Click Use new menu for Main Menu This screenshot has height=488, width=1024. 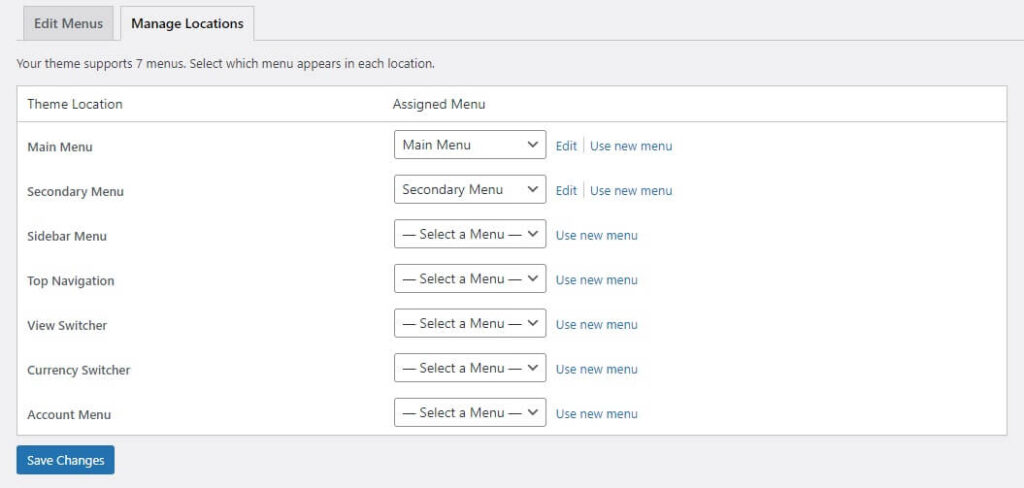pyautogui.click(x=631, y=146)
